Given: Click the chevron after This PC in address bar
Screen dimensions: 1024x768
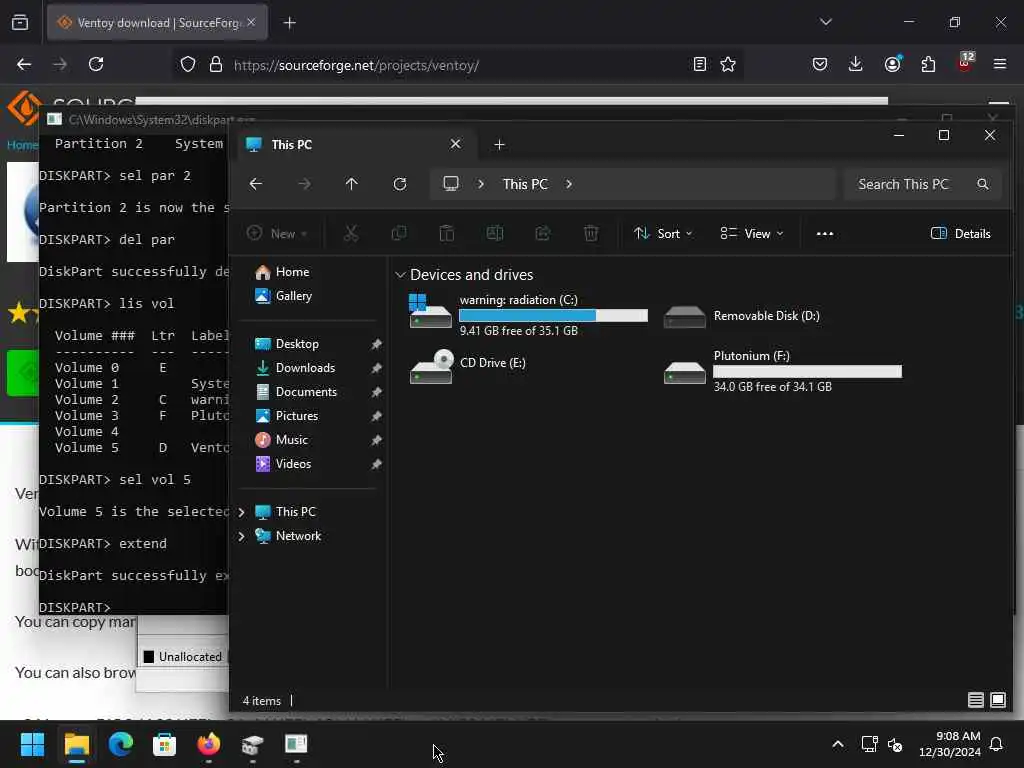Looking at the screenshot, I should [x=569, y=184].
